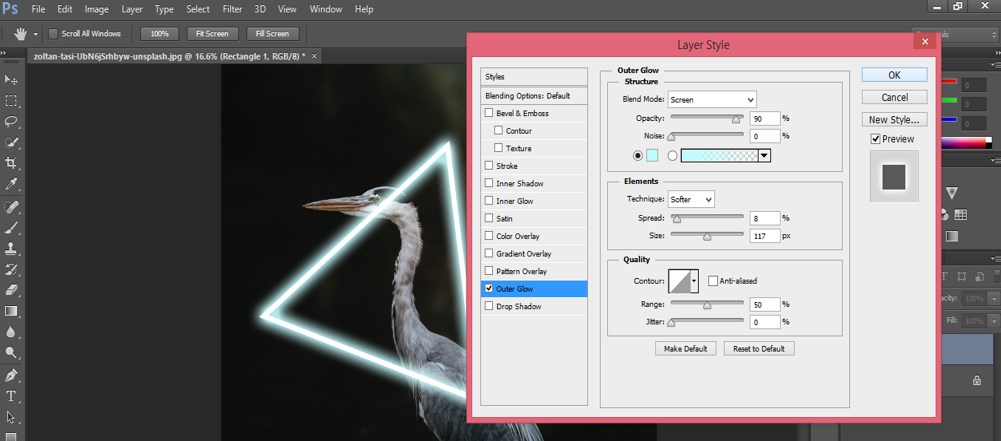
Task: Select the Horizontal Type tool
Action: tap(11, 396)
